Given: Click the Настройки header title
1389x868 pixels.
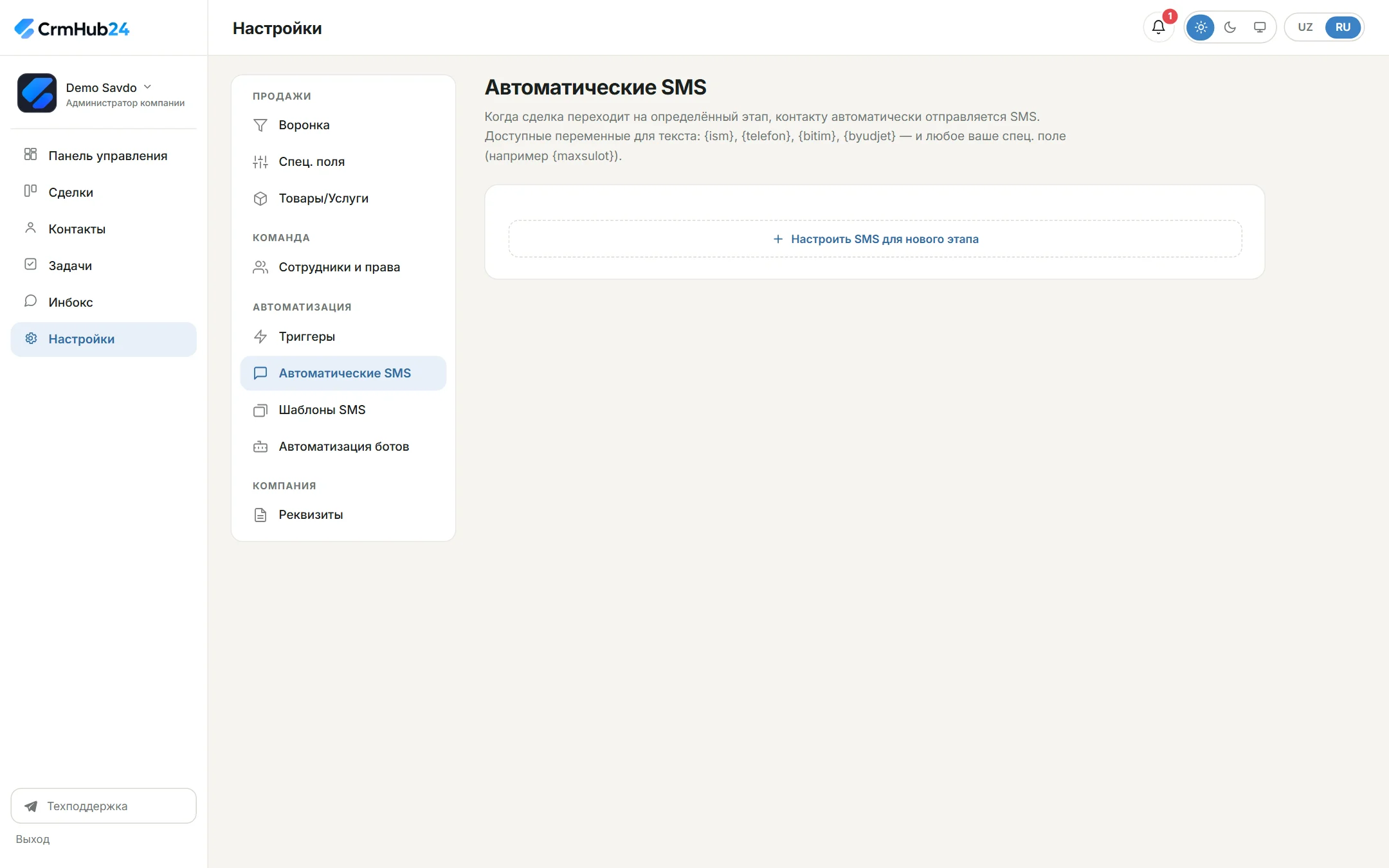Looking at the screenshot, I should [277, 28].
